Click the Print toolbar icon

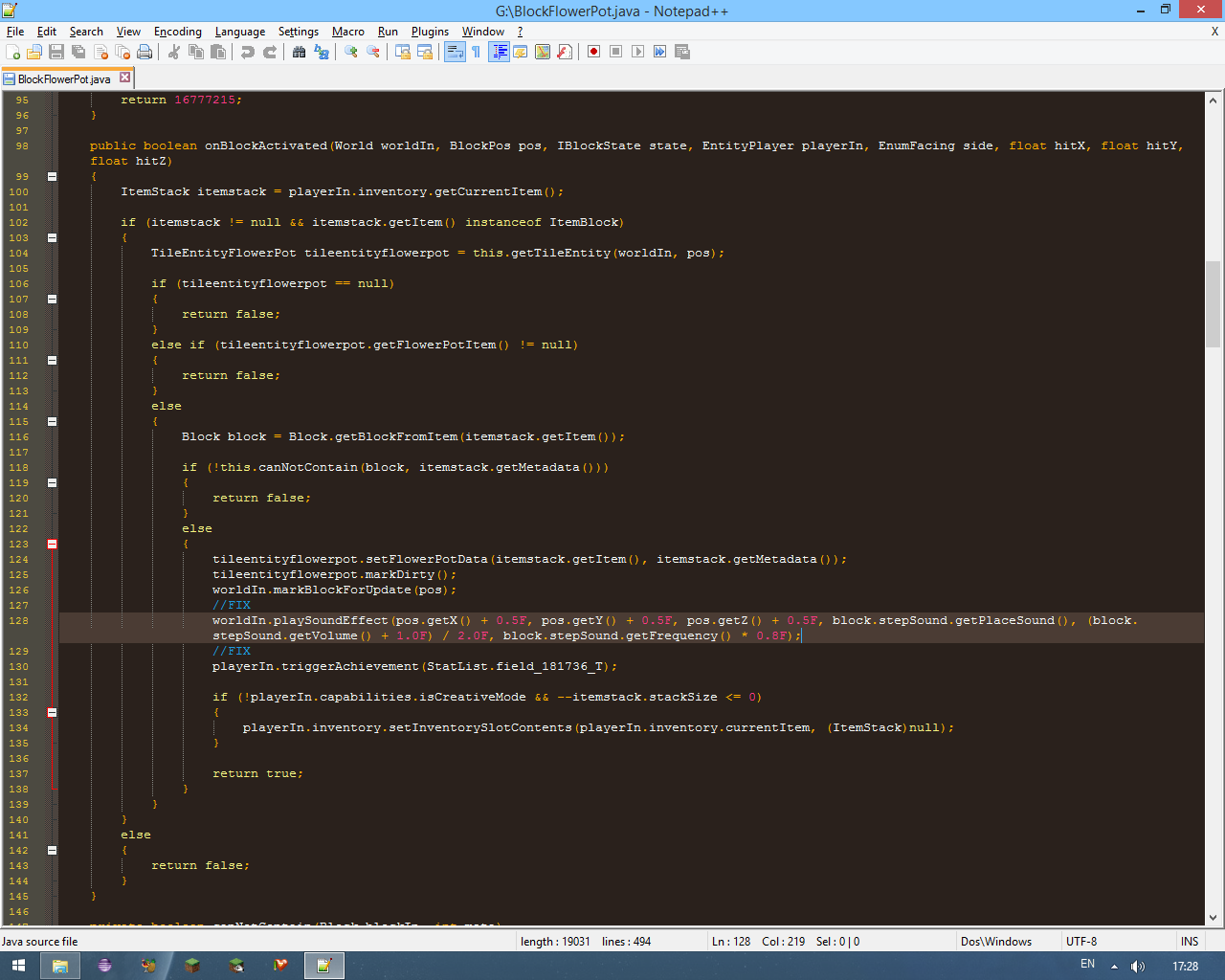click(x=145, y=52)
